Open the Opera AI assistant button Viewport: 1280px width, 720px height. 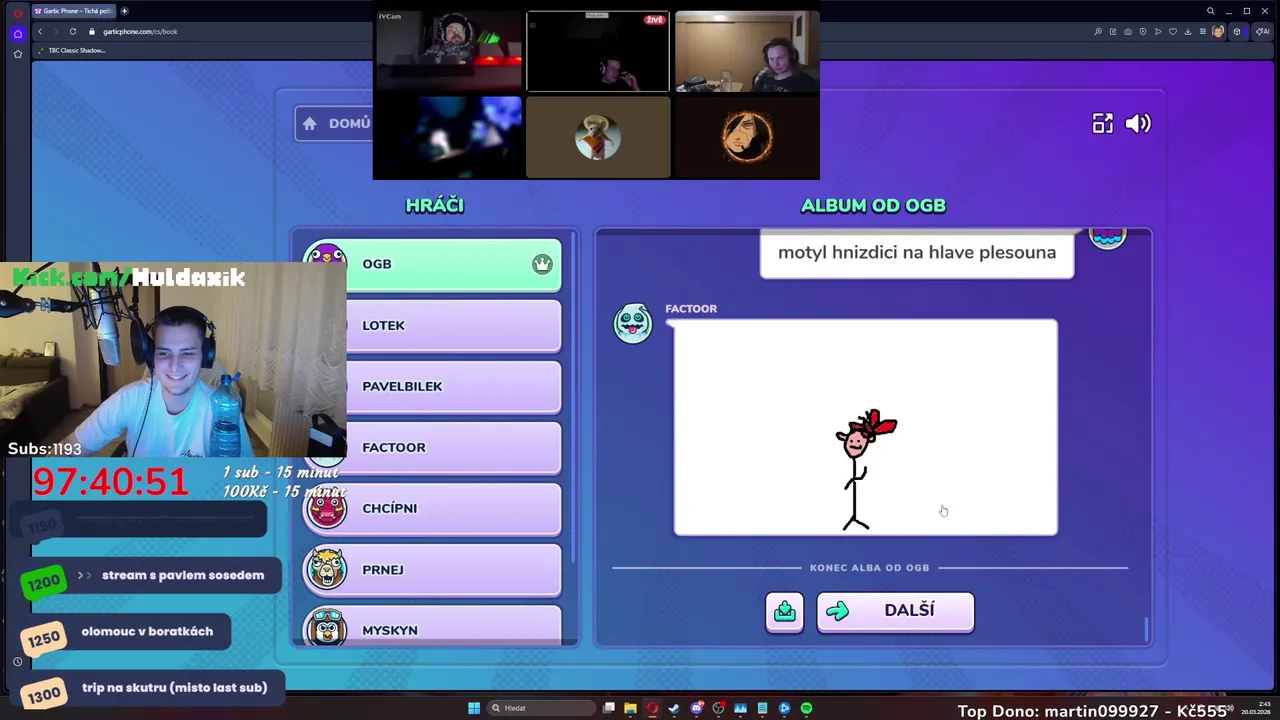[x=1263, y=31]
